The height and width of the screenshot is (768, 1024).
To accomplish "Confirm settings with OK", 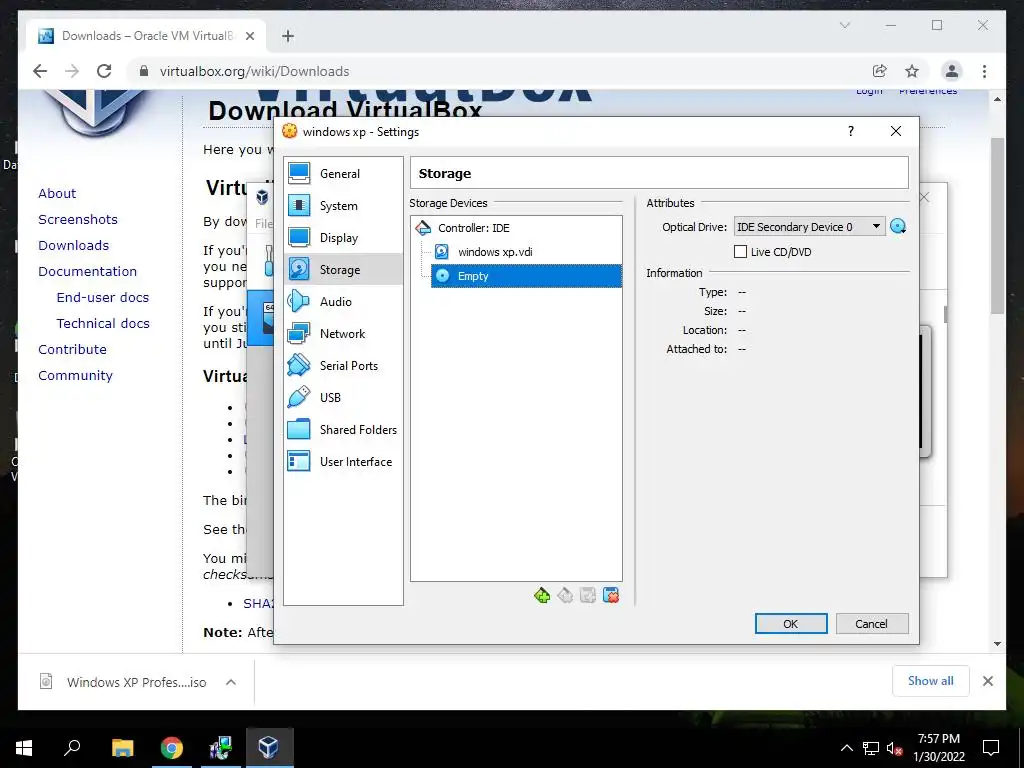I will click(791, 624).
